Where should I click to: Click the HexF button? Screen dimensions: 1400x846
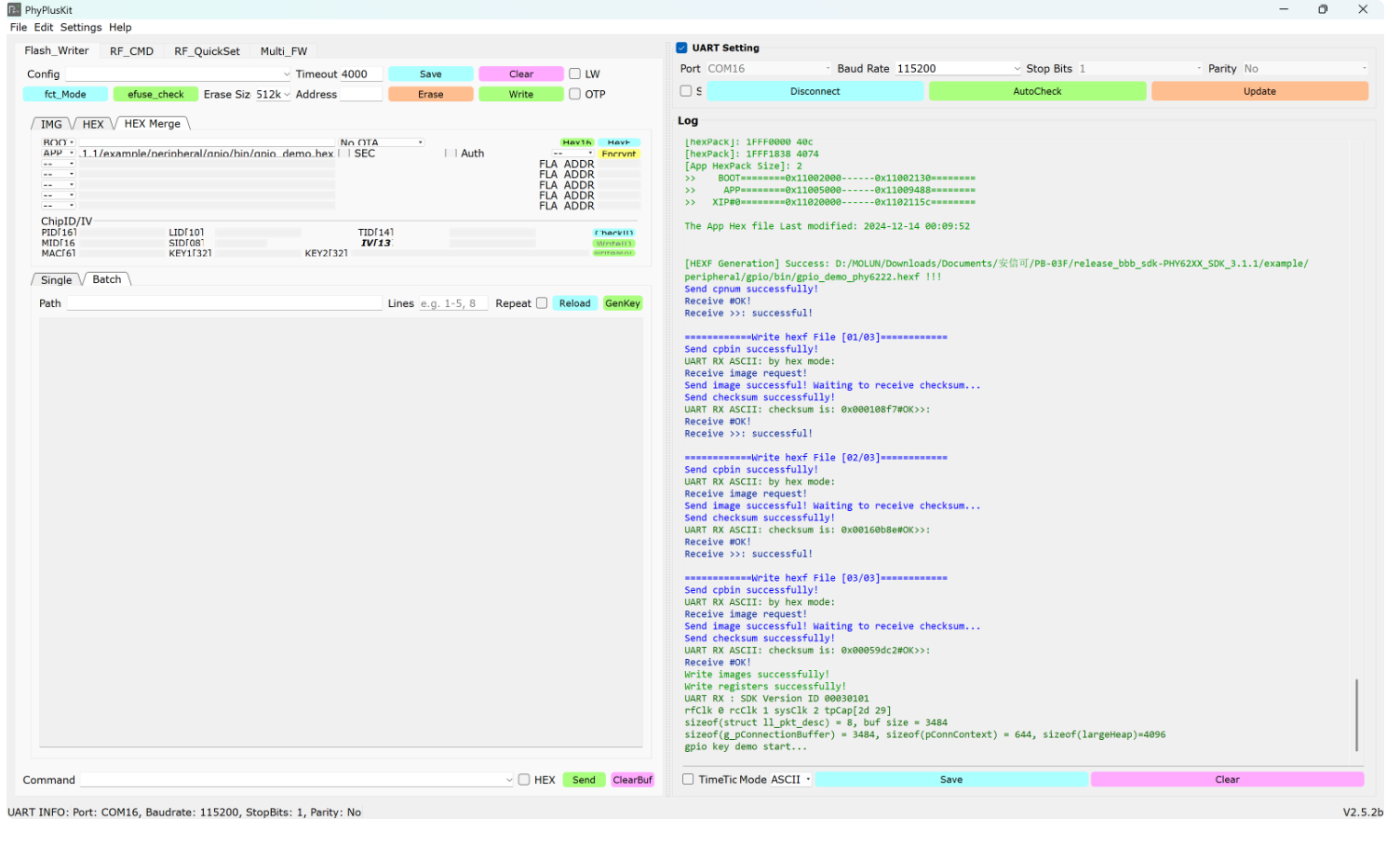(x=619, y=142)
